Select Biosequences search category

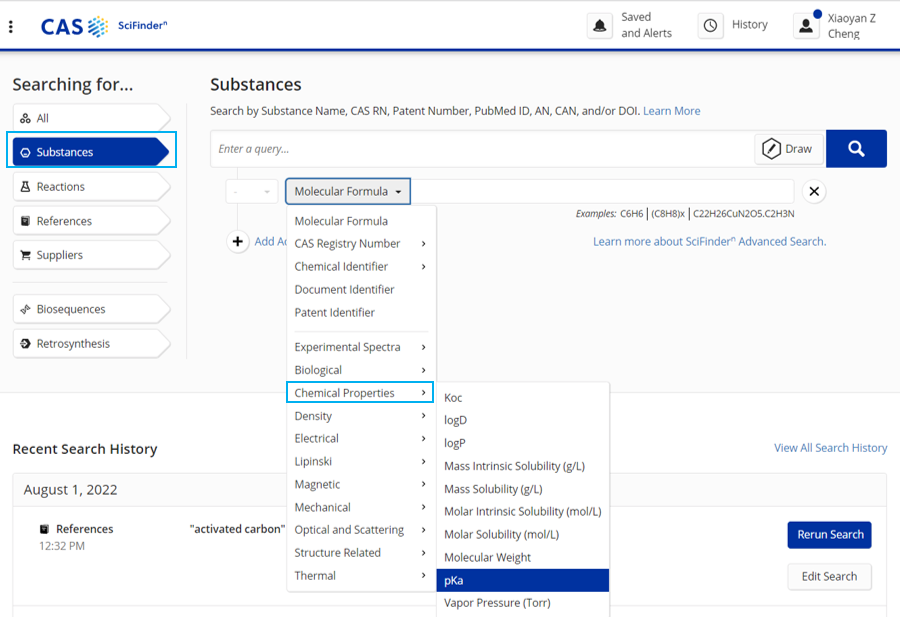pyautogui.click(x=91, y=309)
